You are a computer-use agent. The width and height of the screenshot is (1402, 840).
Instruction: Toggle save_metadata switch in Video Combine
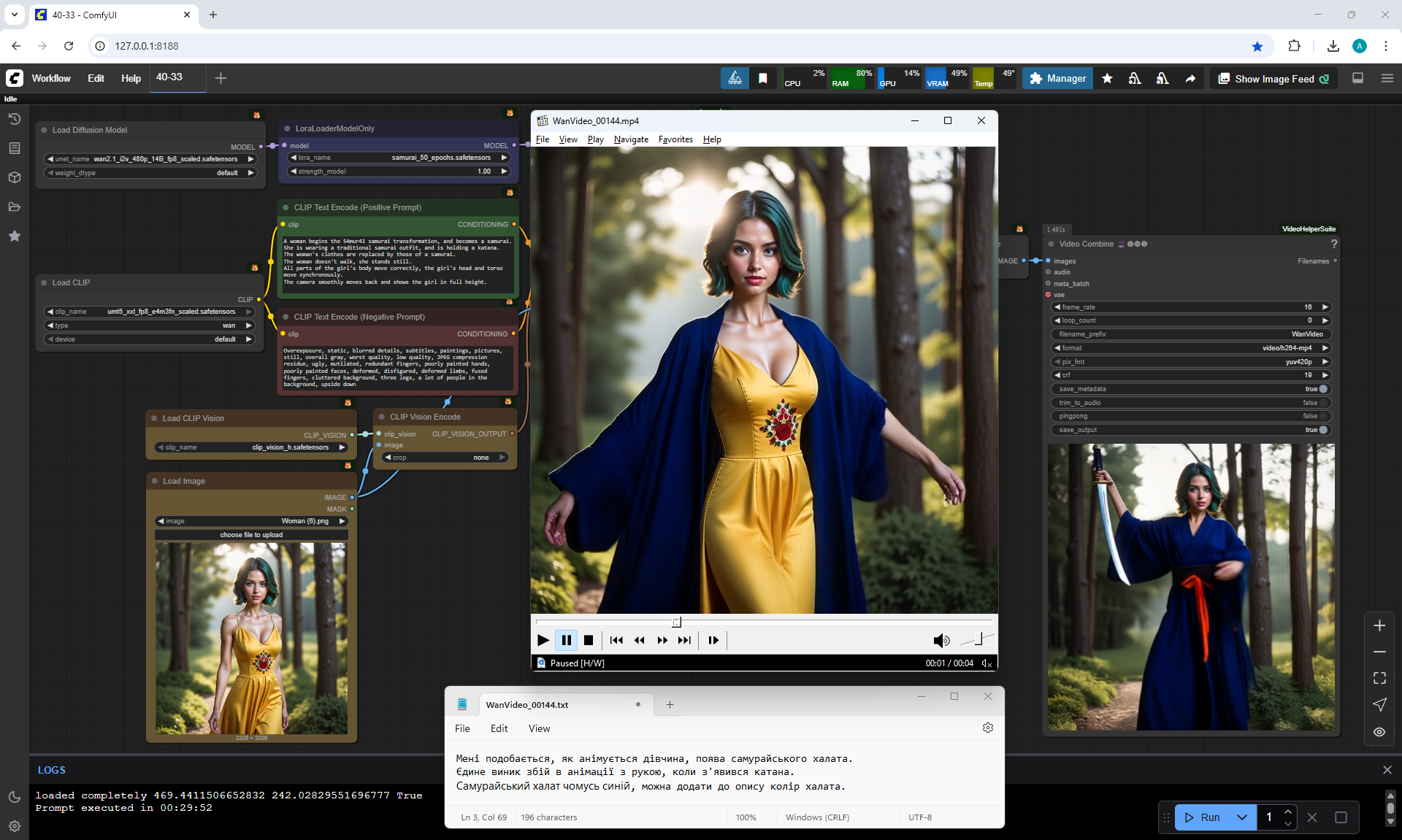click(1322, 389)
